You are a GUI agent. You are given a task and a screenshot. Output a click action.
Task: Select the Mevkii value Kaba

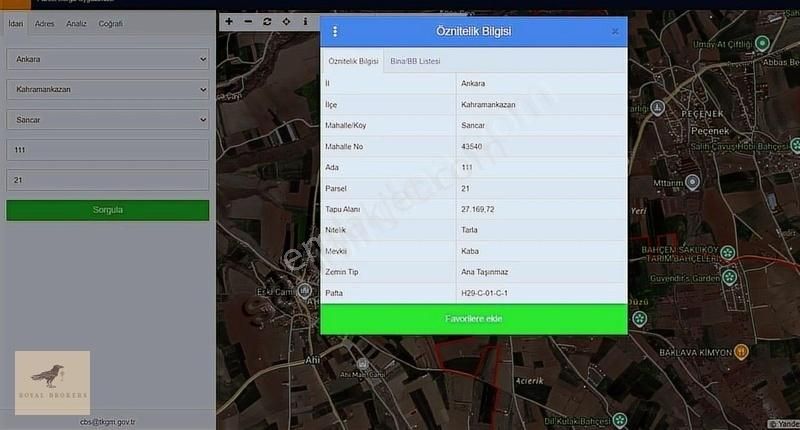pos(469,251)
